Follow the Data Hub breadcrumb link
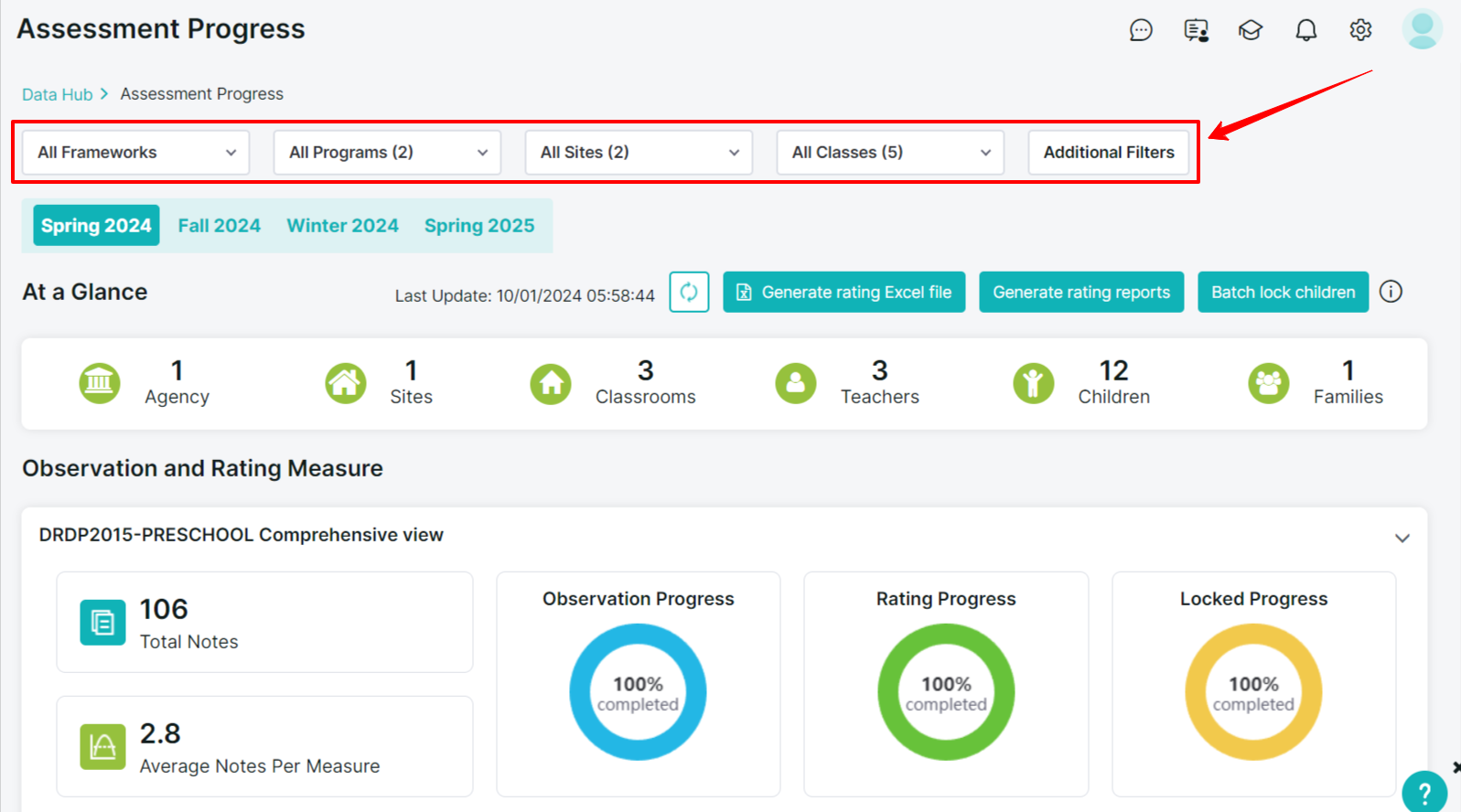Screen dimensions: 1461x812 pyautogui.click(x=58, y=94)
